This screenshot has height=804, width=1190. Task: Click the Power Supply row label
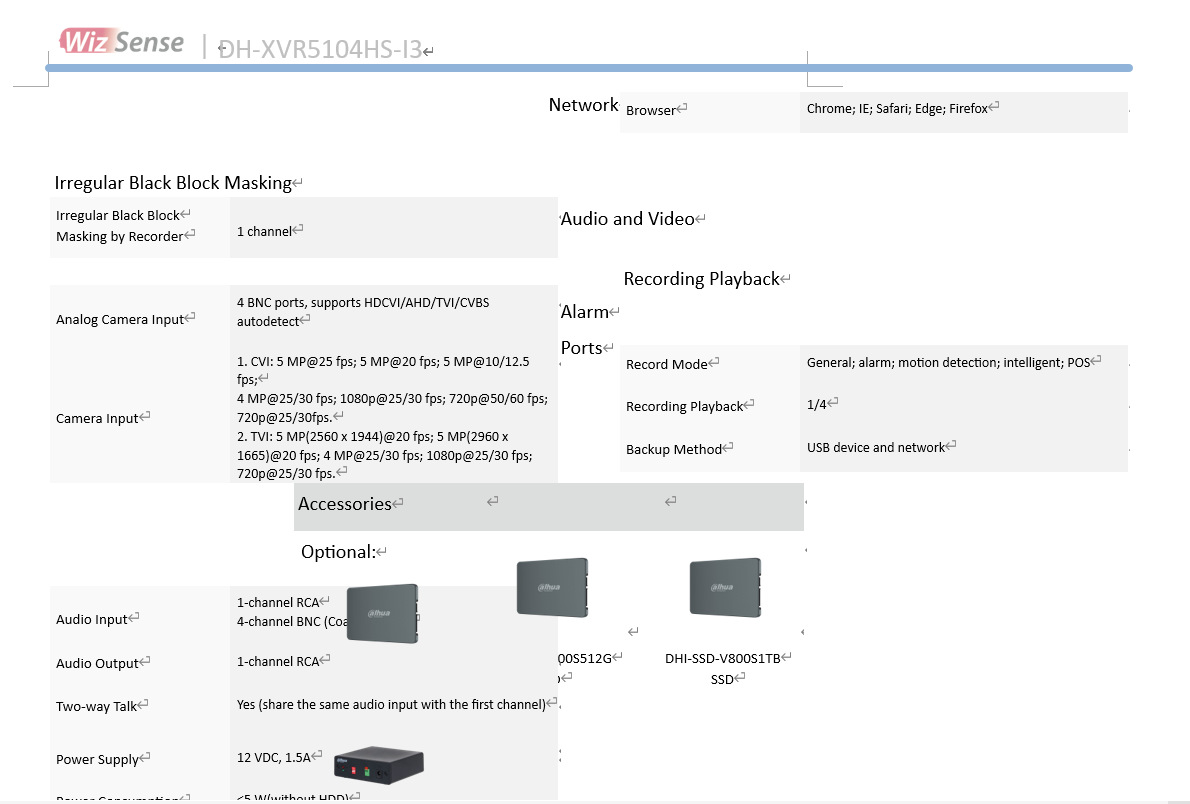click(x=97, y=760)
